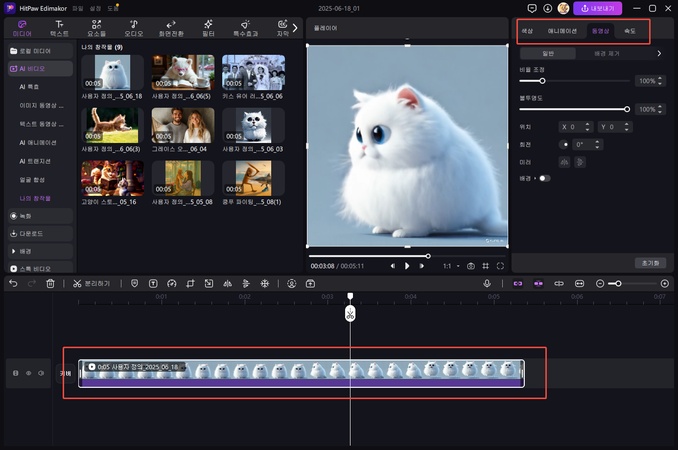Enter fullscreen preview mode

(500, 266)
